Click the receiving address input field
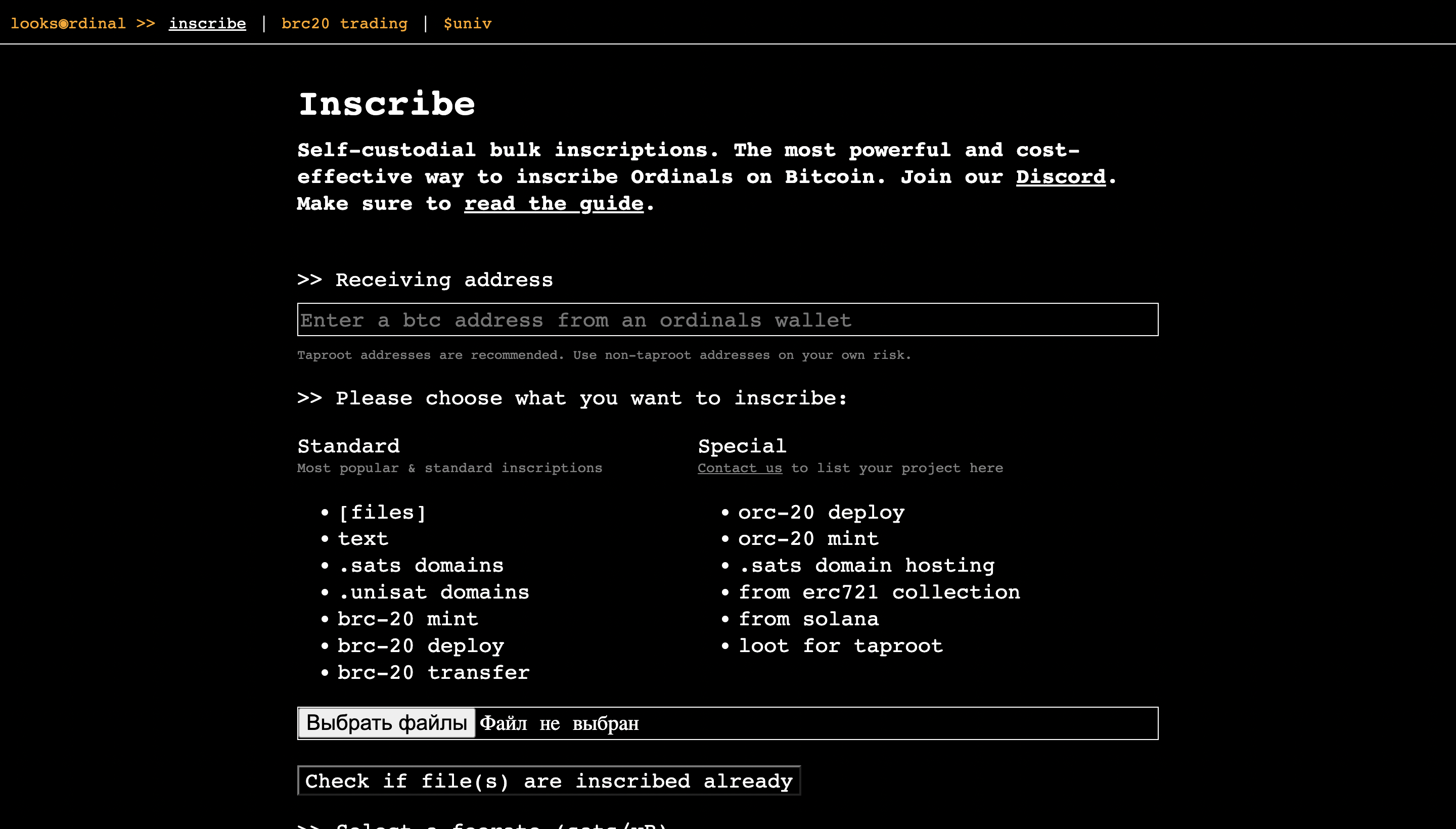The image size is (1456, 829). 726,320
